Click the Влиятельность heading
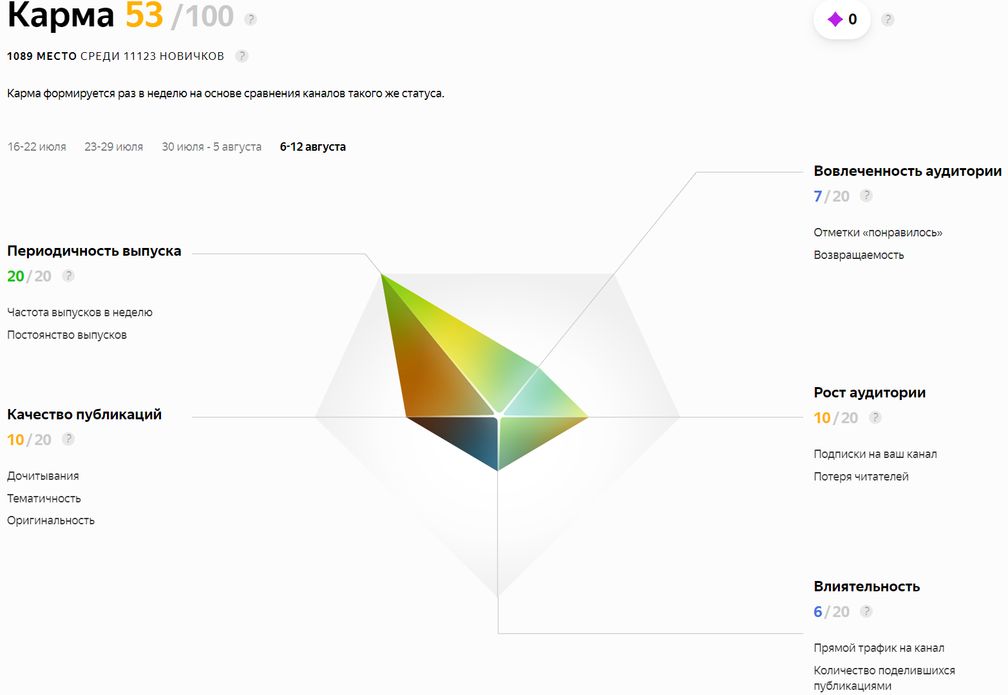The height and width of the screenshot is (695, 1008). point(866,586)
